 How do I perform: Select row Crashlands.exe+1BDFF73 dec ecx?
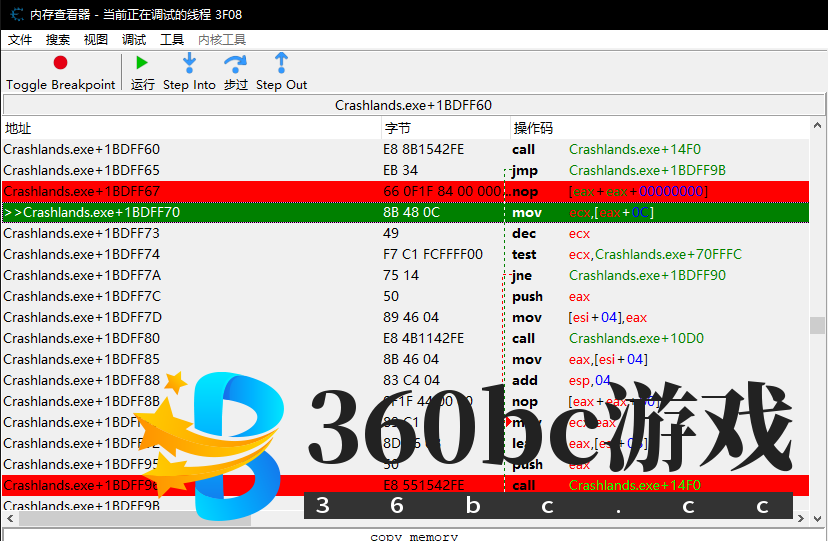coord(406,233)
